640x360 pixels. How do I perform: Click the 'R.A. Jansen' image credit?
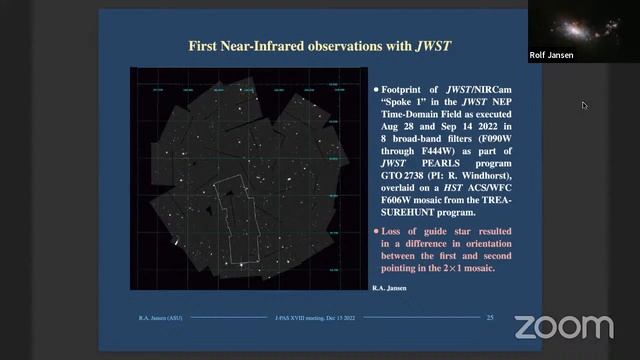[389, 288]
